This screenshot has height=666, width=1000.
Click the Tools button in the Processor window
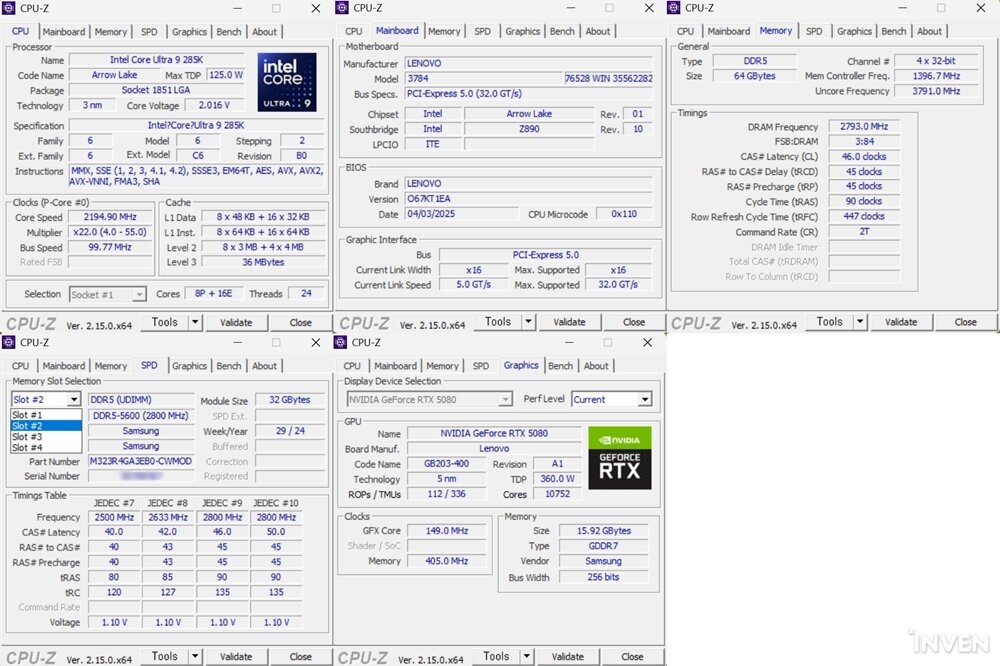(x=165, y=322)
